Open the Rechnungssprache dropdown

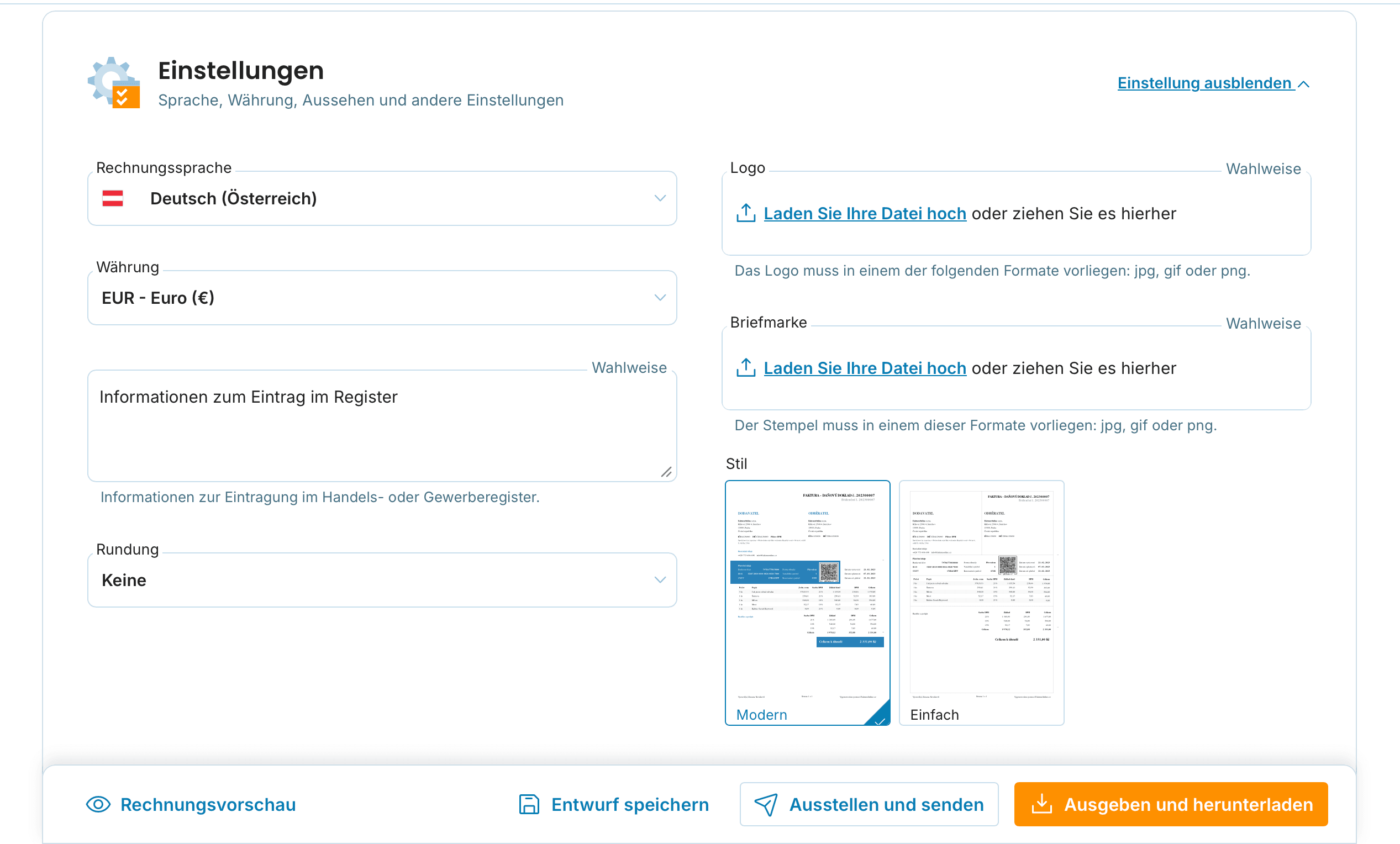point(382,198)
